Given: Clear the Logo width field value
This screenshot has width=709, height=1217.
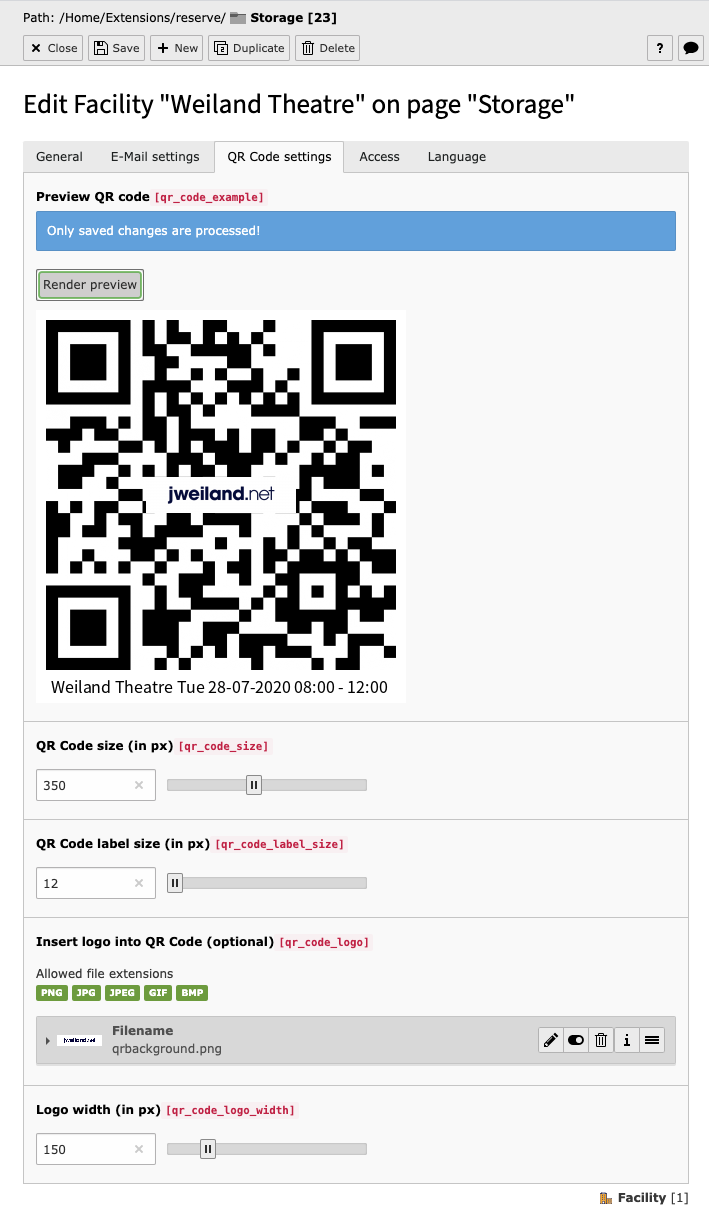Looking at the screenshot, I should pos(139,1149).
